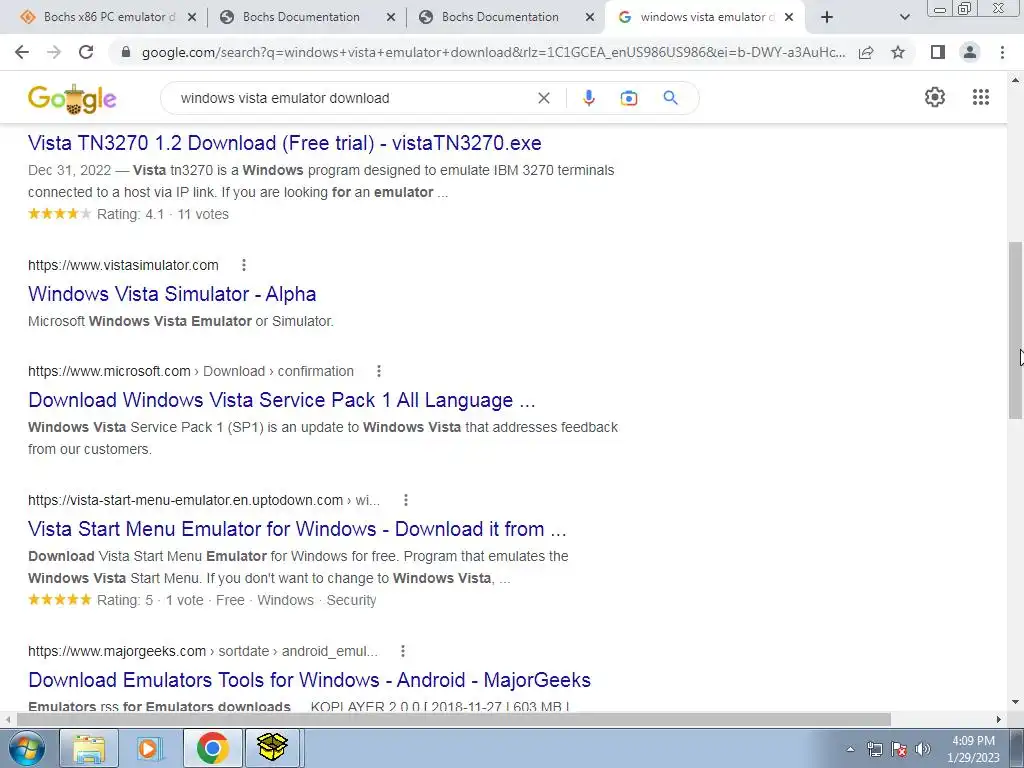Open more options for majorgeeks.com result
This screenshot has width=1024, height=768.
pyautogui.click(x=403, y=651)
